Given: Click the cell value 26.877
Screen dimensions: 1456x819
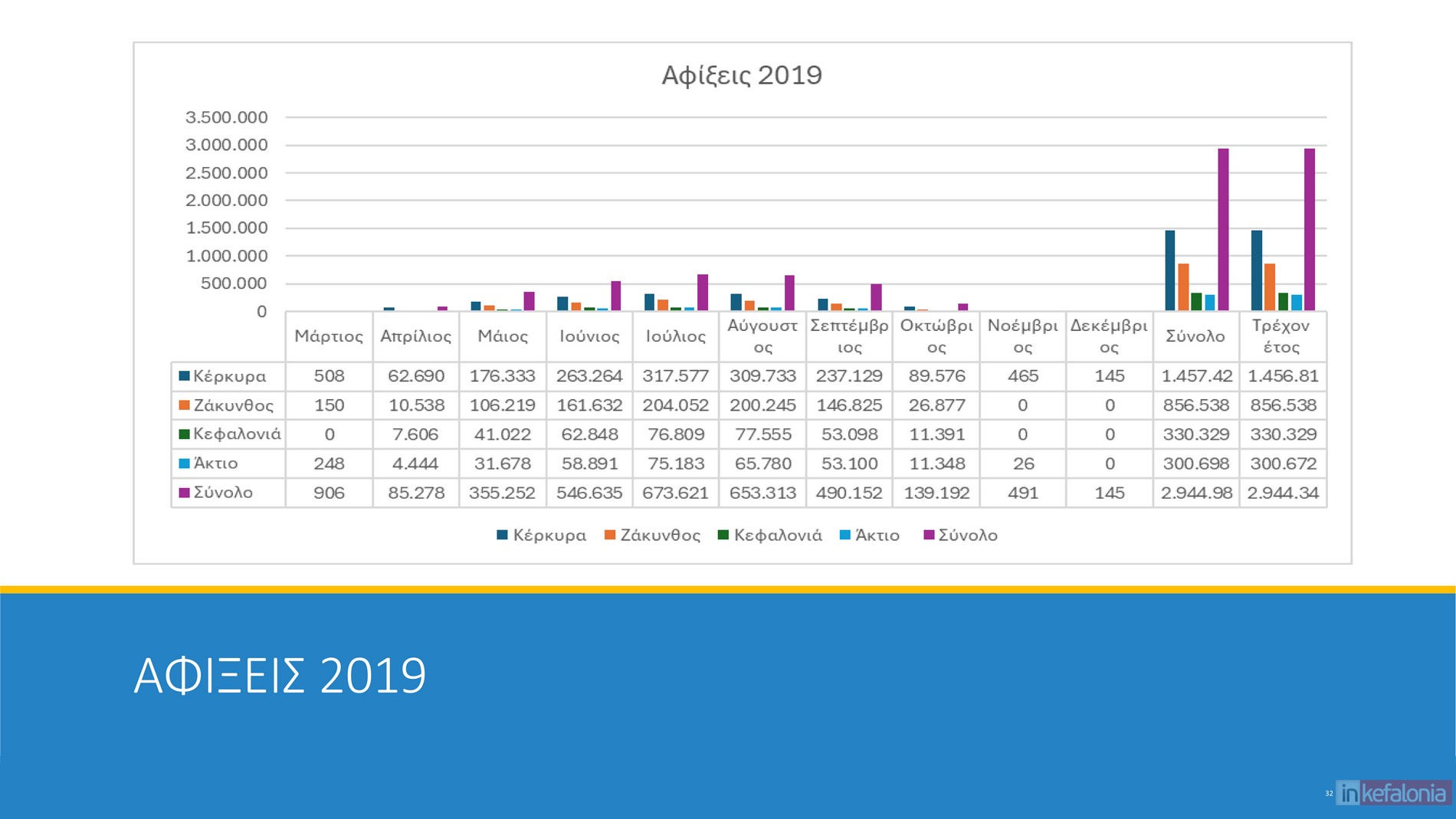Looking at the screenshot, I should 936,405.
